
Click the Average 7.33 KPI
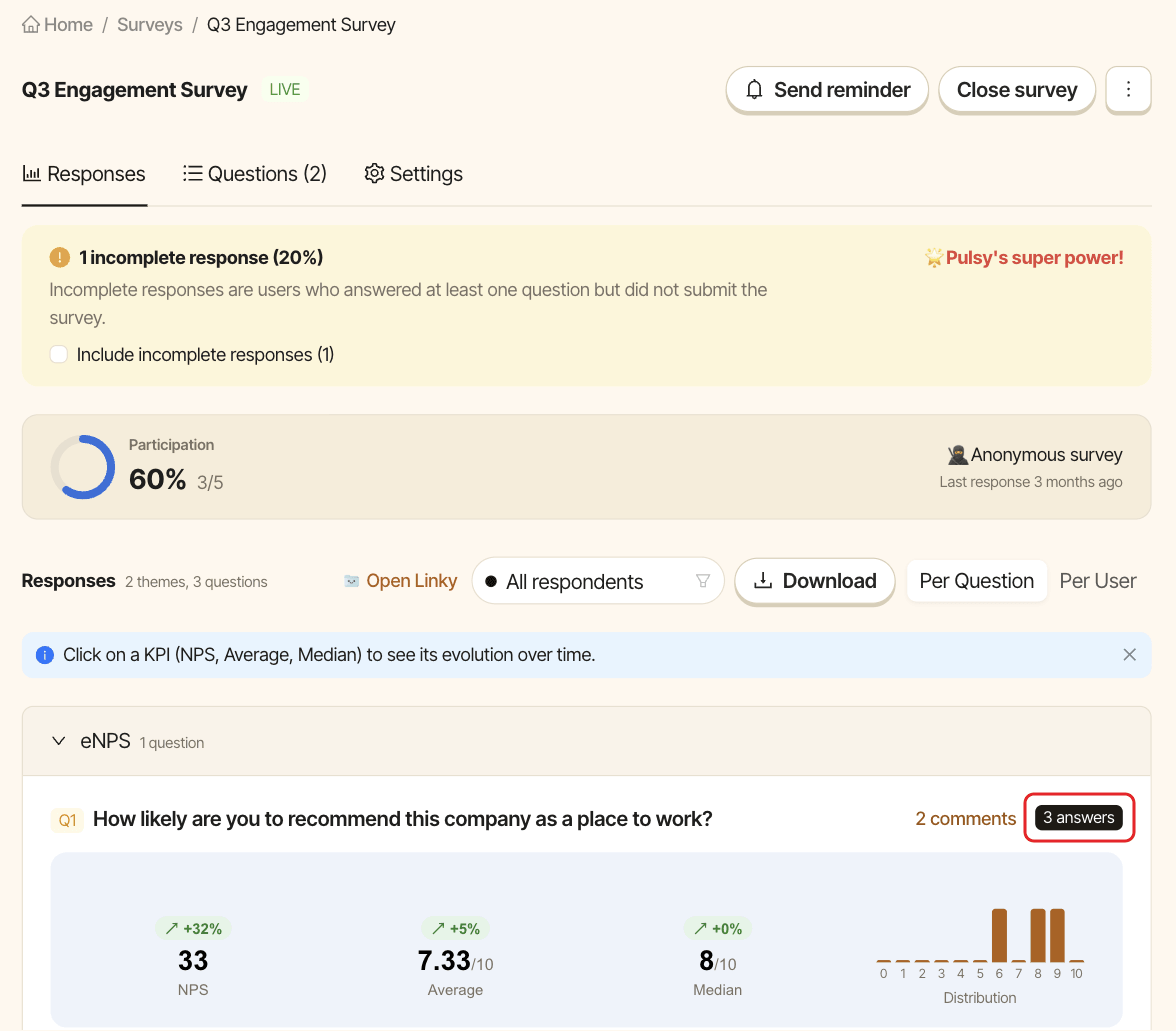455,961
